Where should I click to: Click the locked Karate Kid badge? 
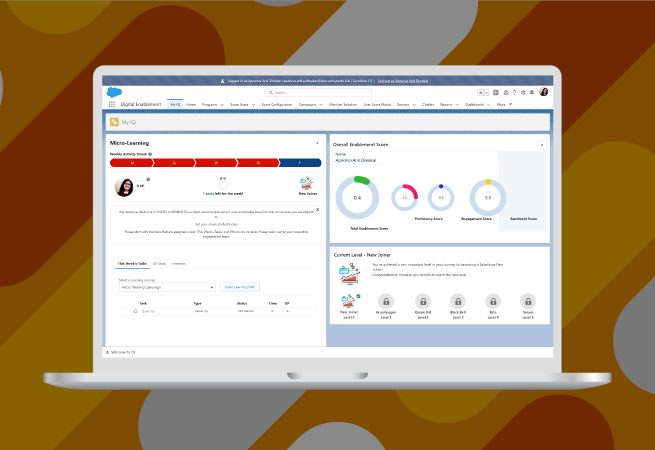pyautogui.click(x=421, y=301)
